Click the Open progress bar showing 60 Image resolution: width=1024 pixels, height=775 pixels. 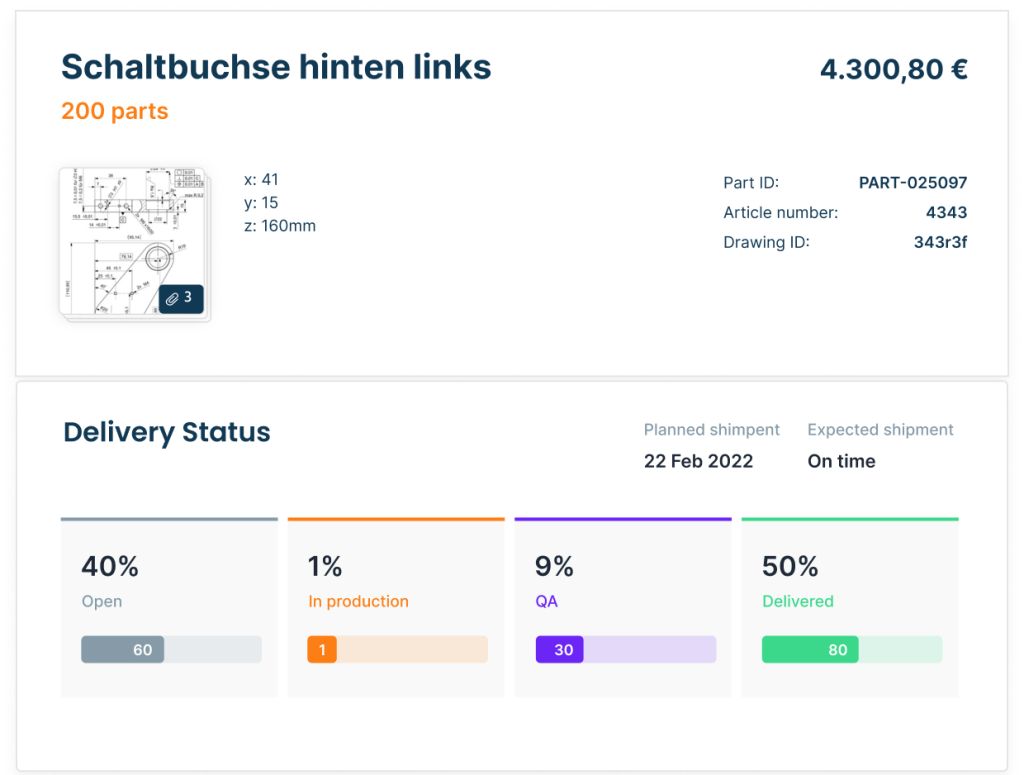coord(171,650)
